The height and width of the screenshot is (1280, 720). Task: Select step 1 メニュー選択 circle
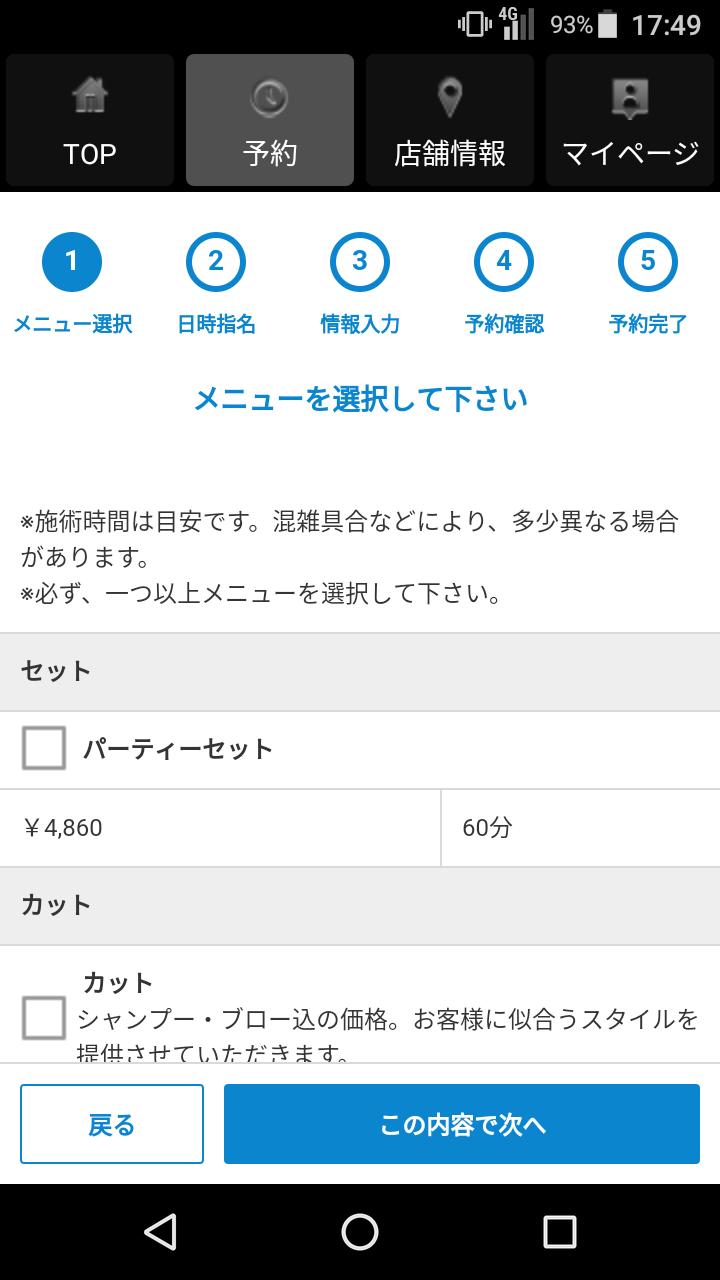71,262
